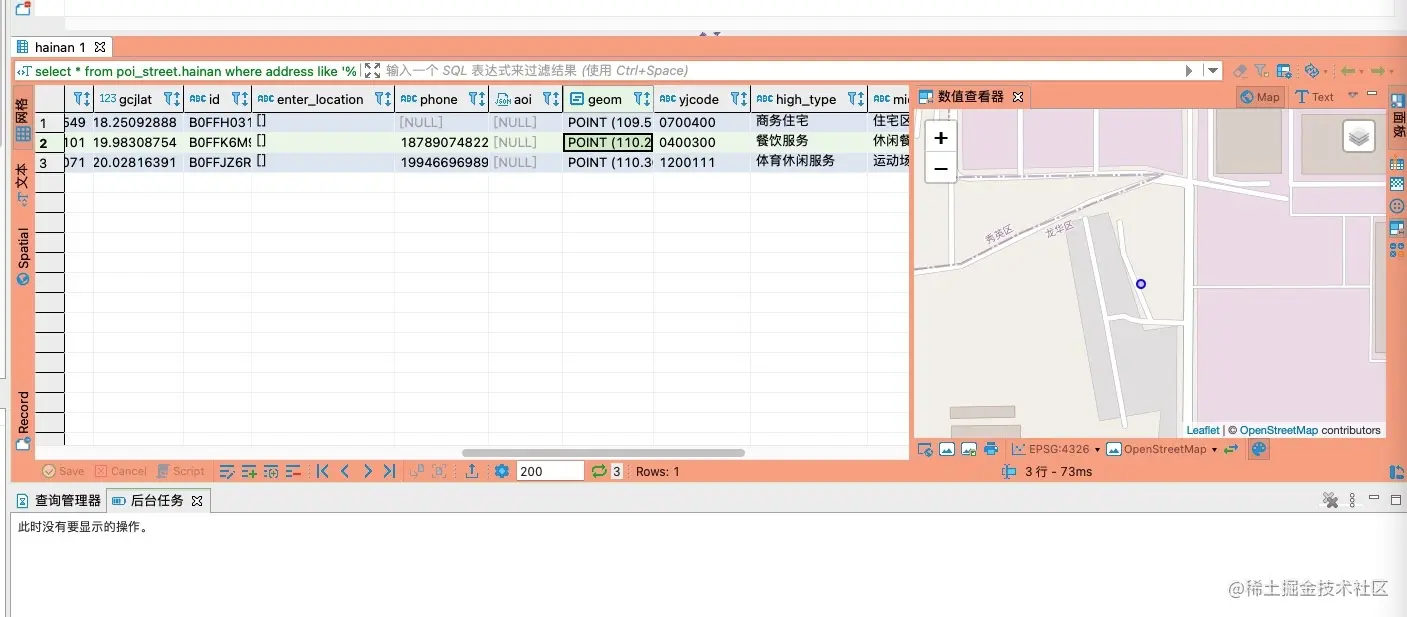Click the export data icon
The width and height of the screenshot is (1407, 617).
point(472,471)
